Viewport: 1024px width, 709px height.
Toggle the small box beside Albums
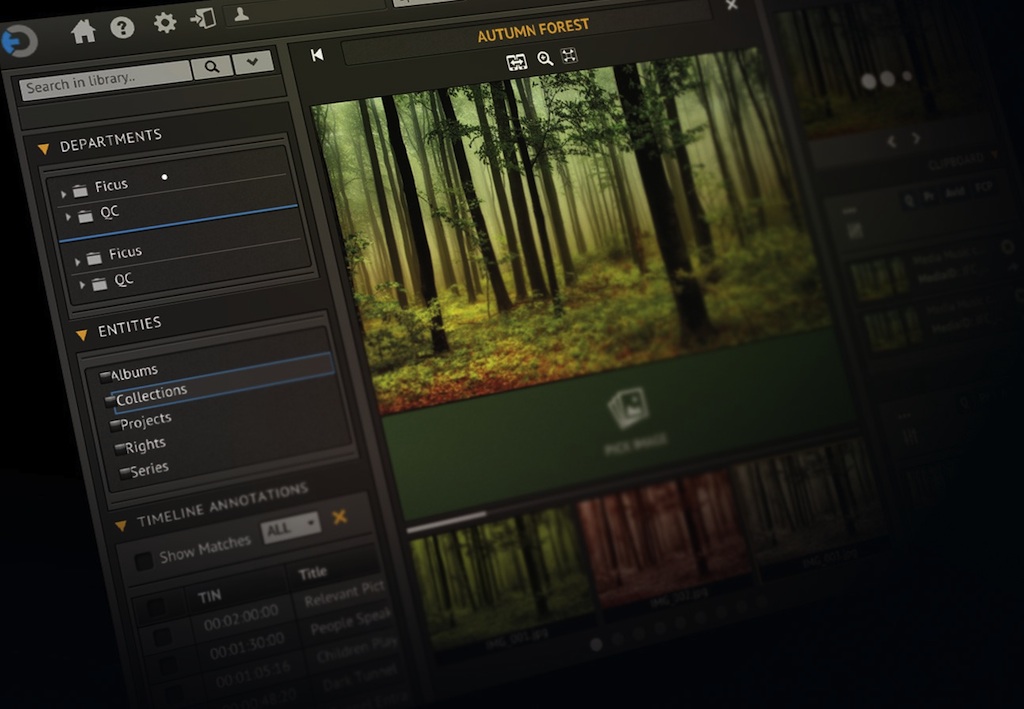pos(104,376)
